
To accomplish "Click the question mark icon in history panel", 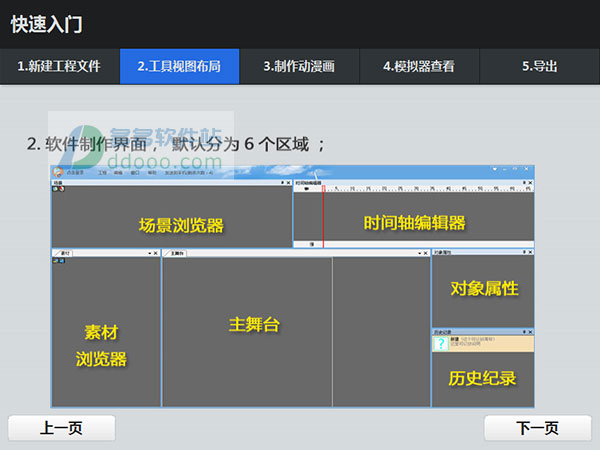I will [440, 343].
